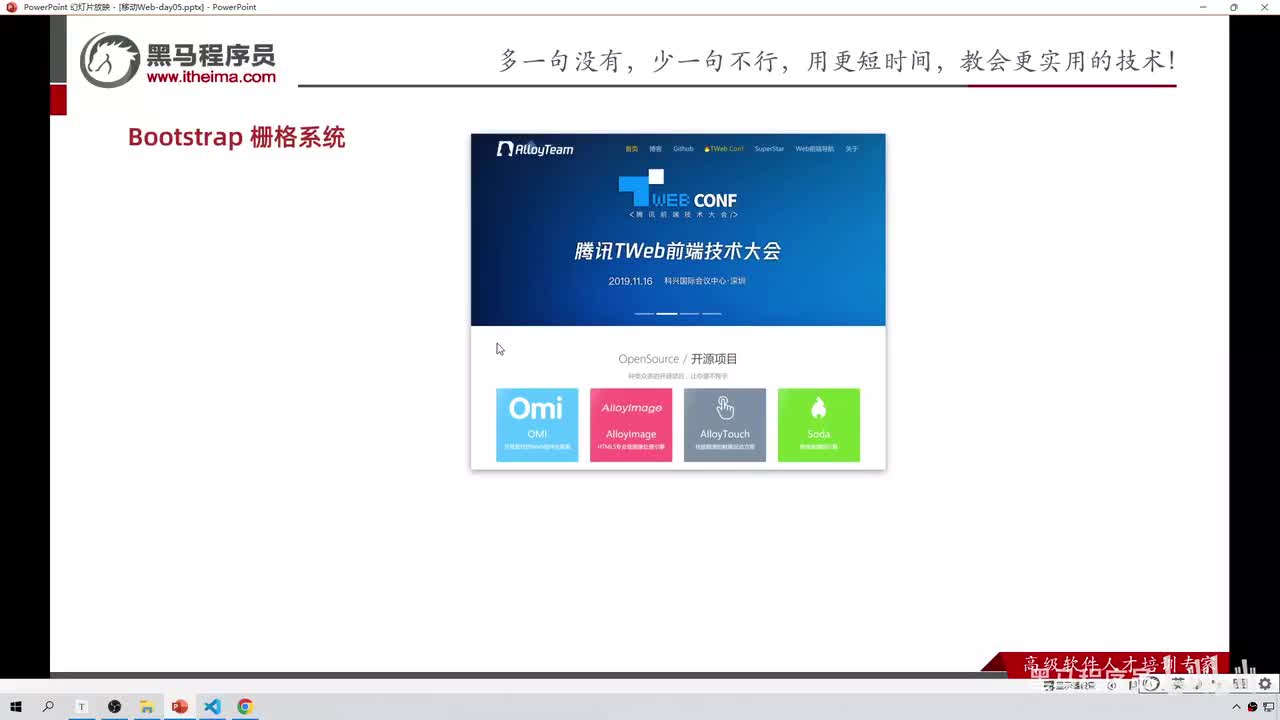Viewport: 1280px width, 720px height.
Task: Click 高级软件人才培训专家 red banner
Action: 1105,663
